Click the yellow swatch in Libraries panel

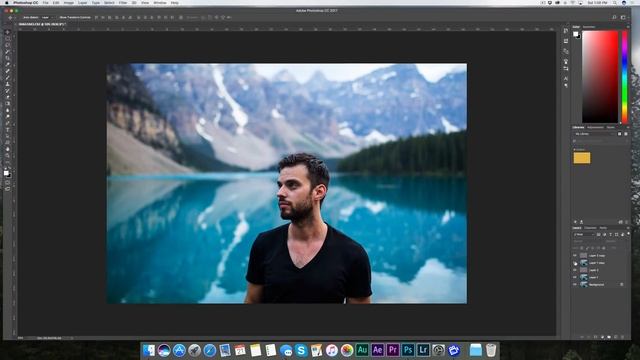click(x=582, y=158)
